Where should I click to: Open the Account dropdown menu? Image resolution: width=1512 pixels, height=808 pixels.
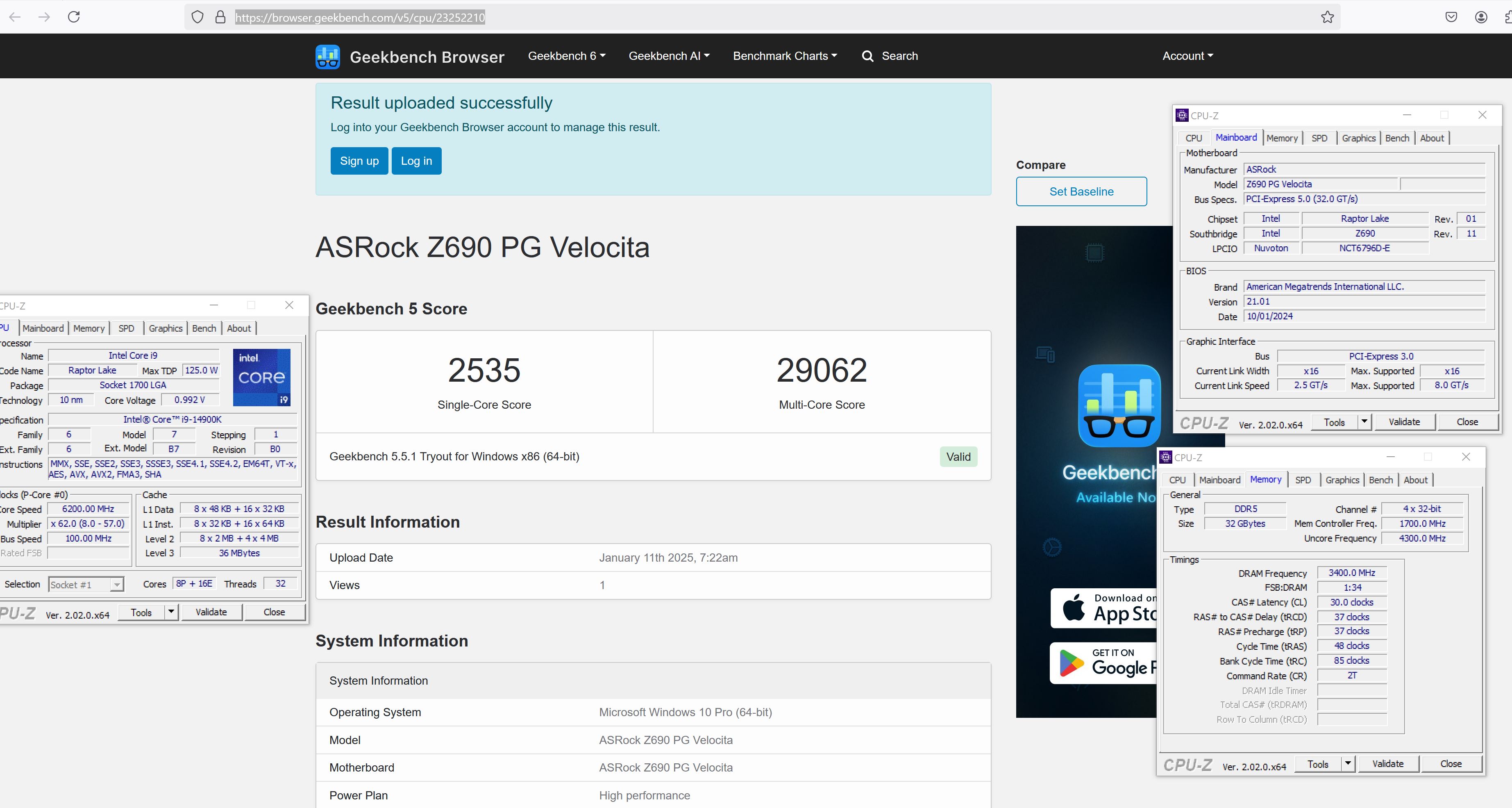tap(1187, 56)
